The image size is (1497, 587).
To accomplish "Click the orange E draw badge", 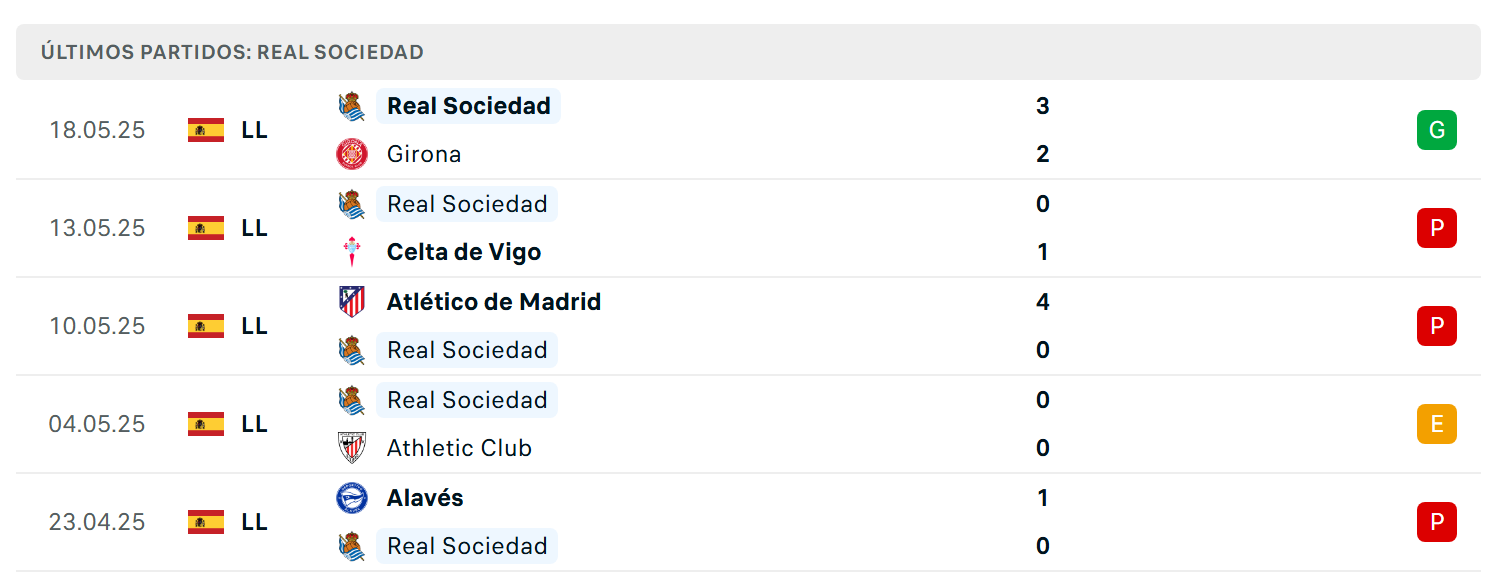I will (x=1437, y=424).
